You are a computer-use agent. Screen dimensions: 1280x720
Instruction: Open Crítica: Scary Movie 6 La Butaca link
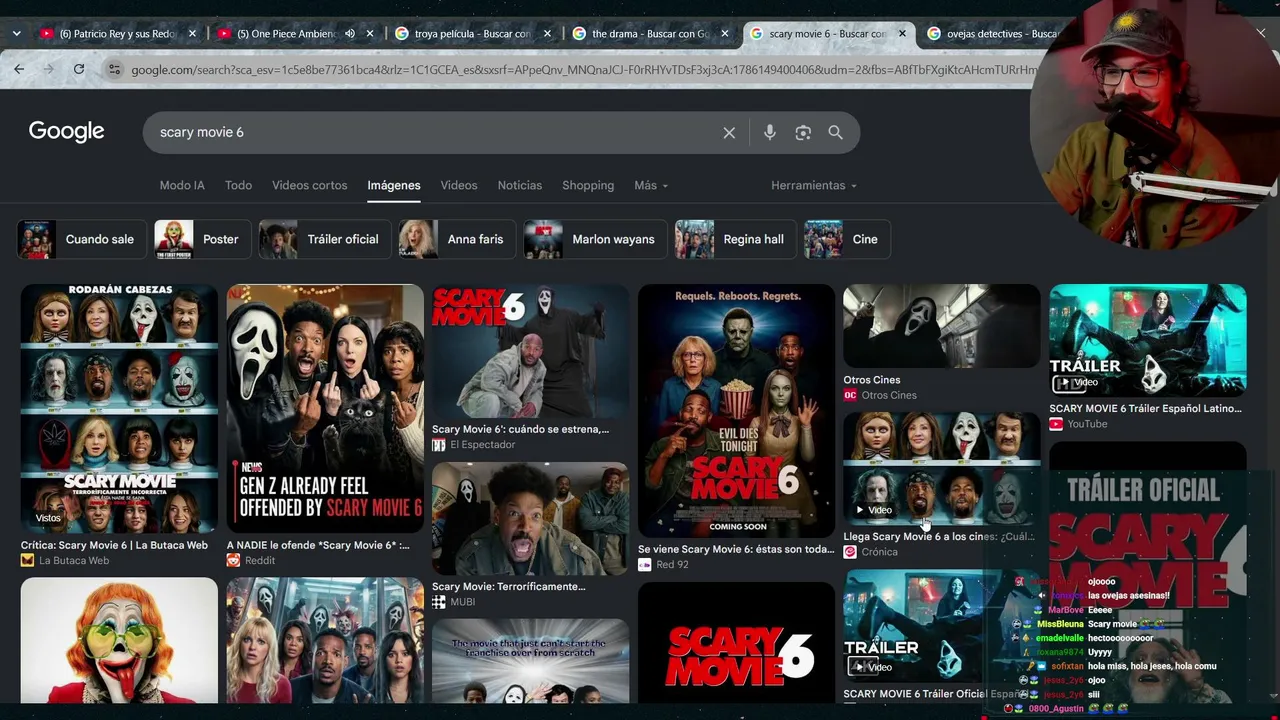tap(114, 546)
